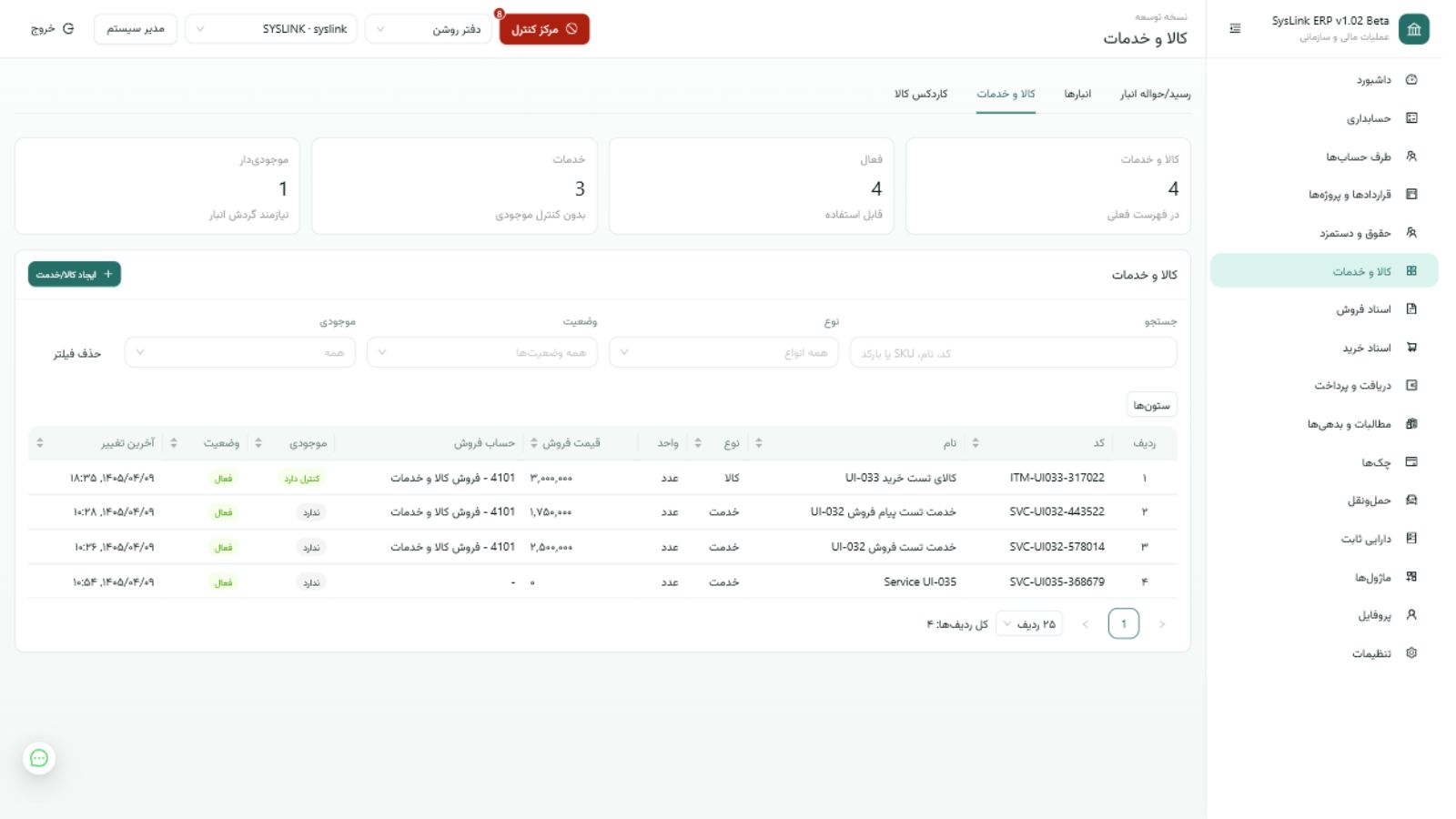Click the اسناد خرید cart icon
Image resolution: width=1456 pixels, height=819 pixels.
pyautogui.click(x=1411, y=348)
